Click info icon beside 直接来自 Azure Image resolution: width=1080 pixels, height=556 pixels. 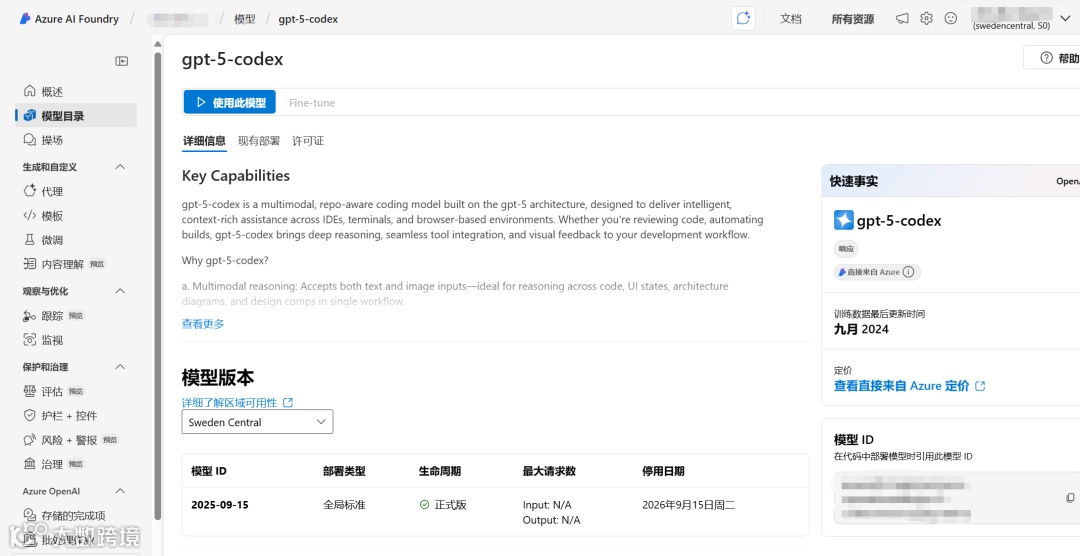(x=908, y=271)
